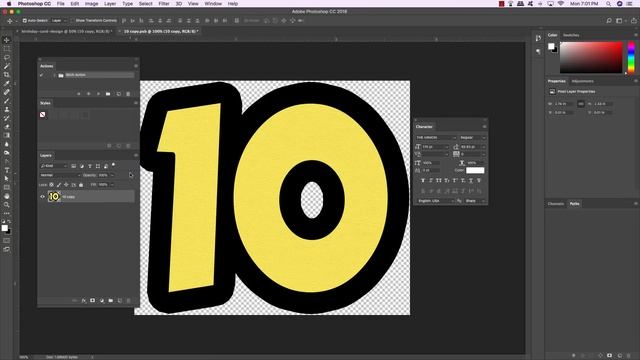This screenshot has width=640, height=360.
Task: Open anti-aliasing Sharp dropdown
Action: coord(476,201)
